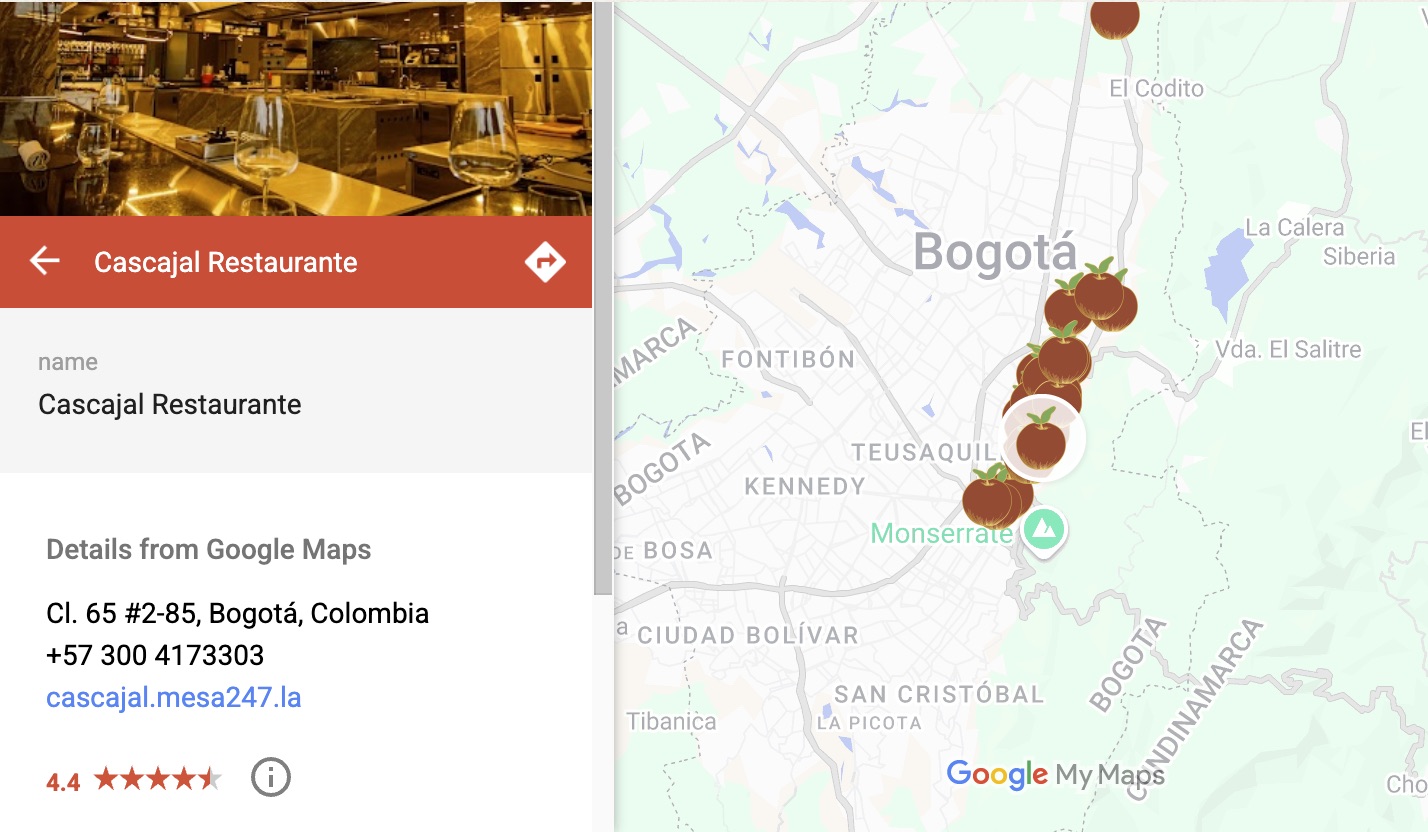Click the blue reservoir near La Calera

[1228, 270]
